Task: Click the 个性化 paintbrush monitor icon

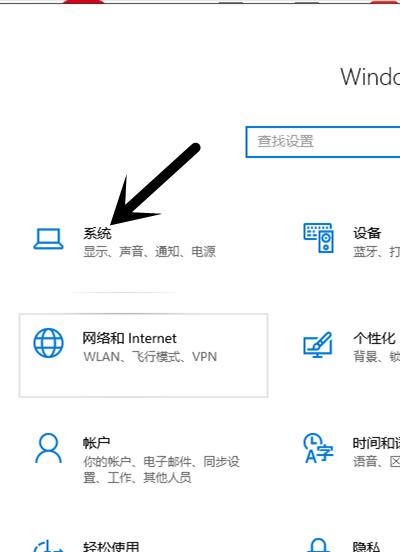Action: (x=318, y=345)
